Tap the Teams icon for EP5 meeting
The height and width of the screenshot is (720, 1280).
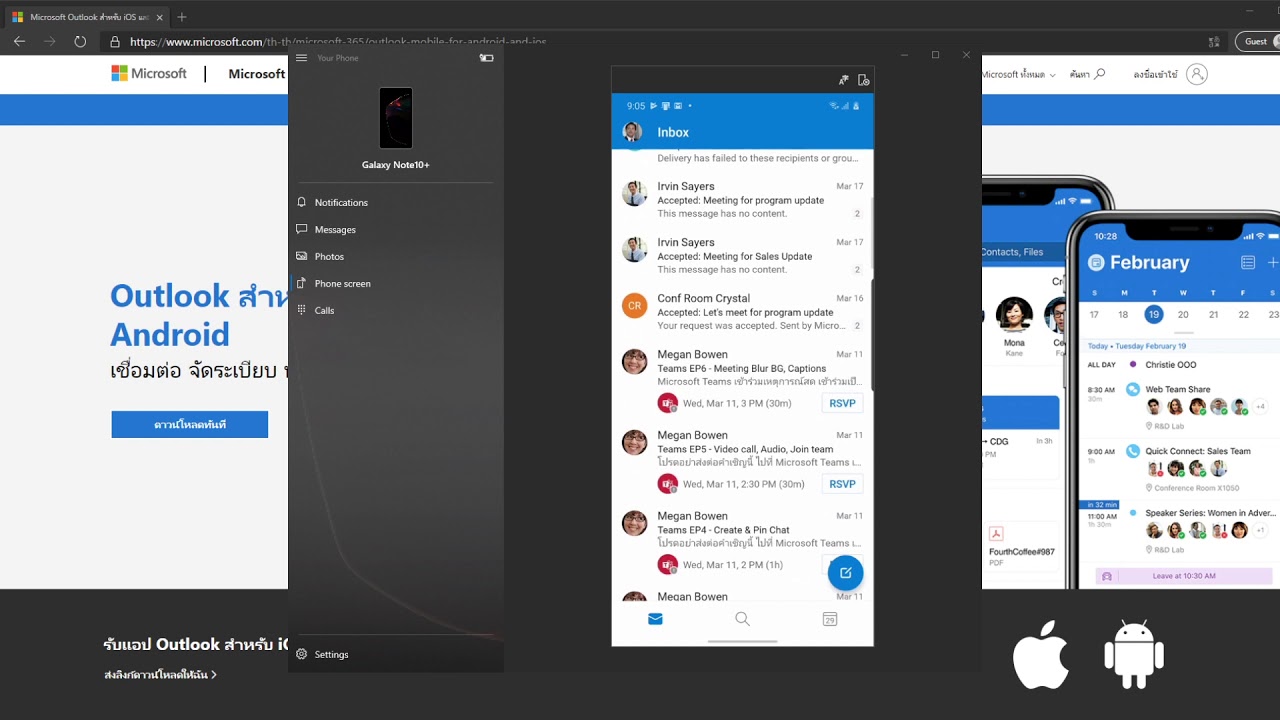[668, 484]
